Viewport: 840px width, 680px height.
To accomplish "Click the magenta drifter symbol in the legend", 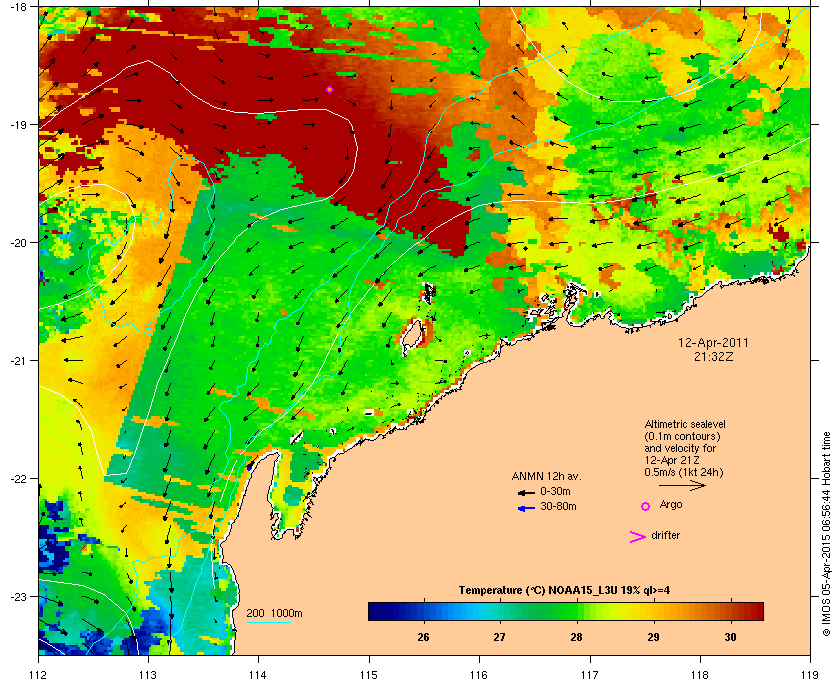I will point(638,537).
